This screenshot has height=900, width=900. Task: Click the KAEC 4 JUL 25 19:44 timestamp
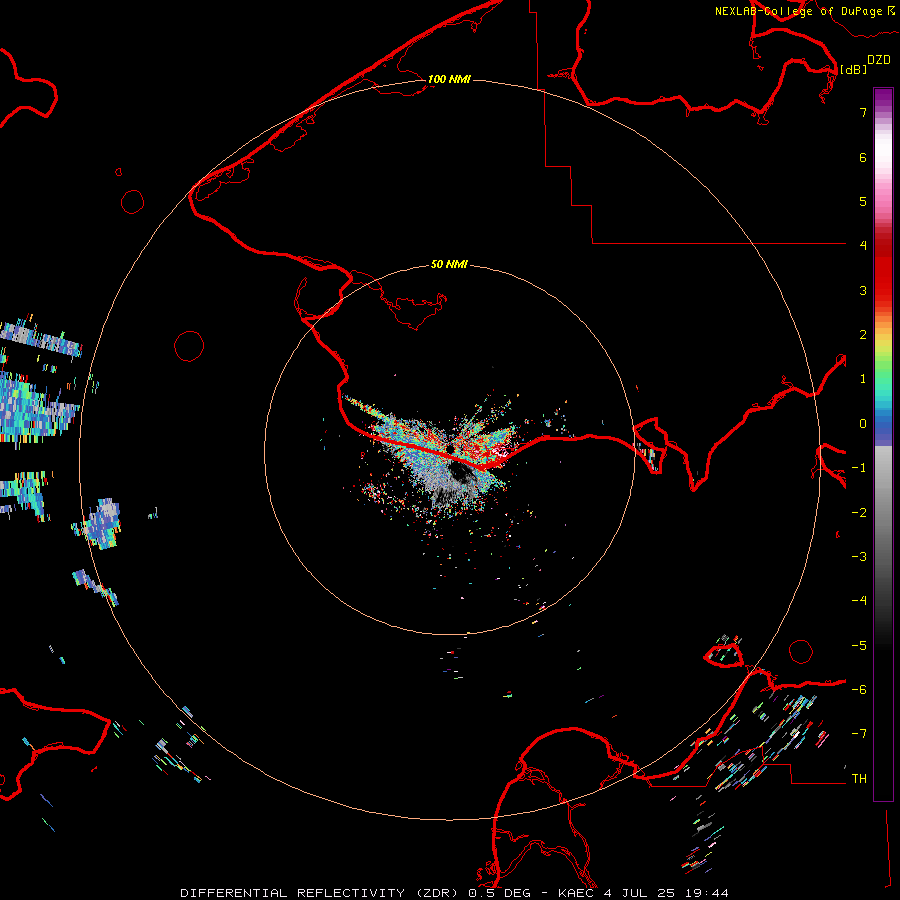643,893
